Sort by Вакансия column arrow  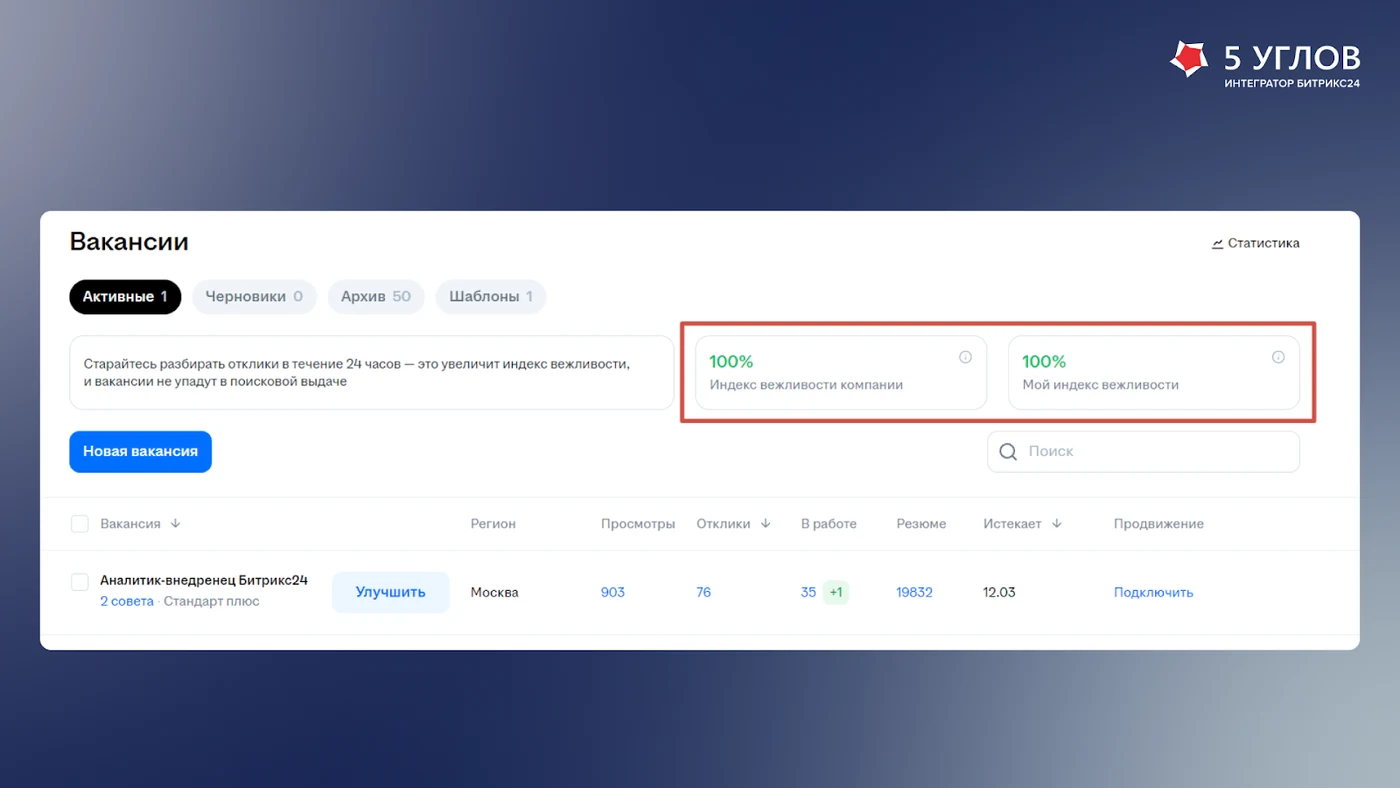point(176,524)
